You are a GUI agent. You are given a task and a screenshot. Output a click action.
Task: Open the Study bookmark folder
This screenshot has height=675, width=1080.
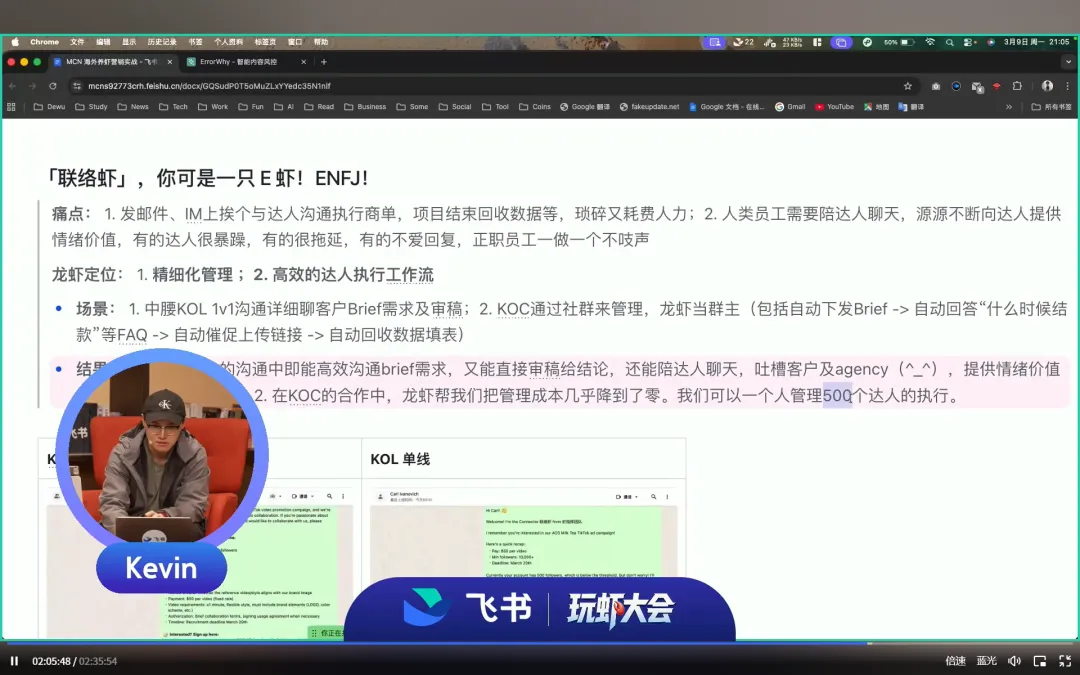(x=91, y=107)
